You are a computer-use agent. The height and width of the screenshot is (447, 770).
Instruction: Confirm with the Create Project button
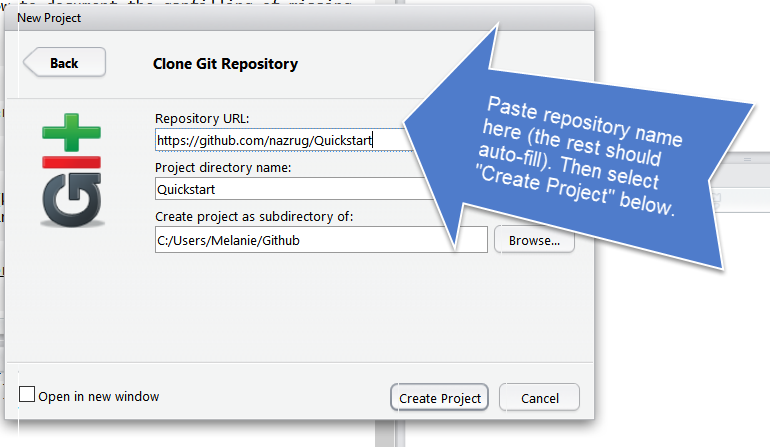pyautogui.click(x=440, y=398)
